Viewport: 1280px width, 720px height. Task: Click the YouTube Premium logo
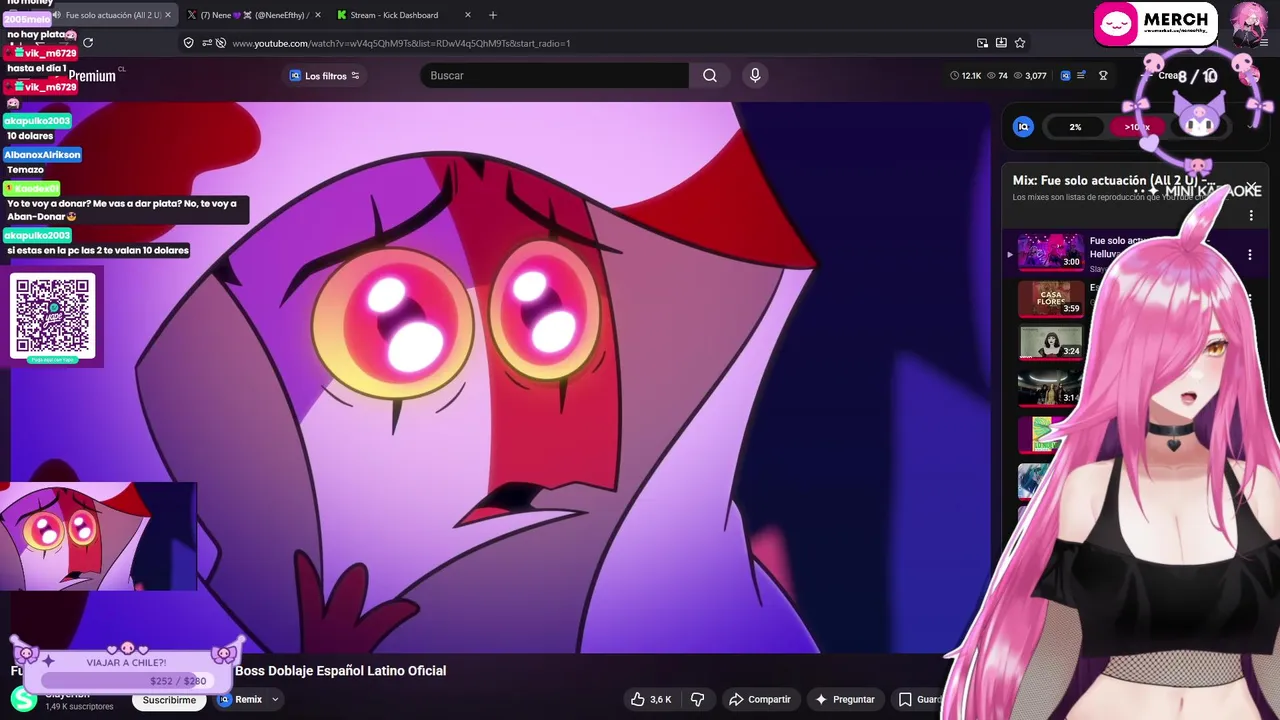[x=92, y=76]
